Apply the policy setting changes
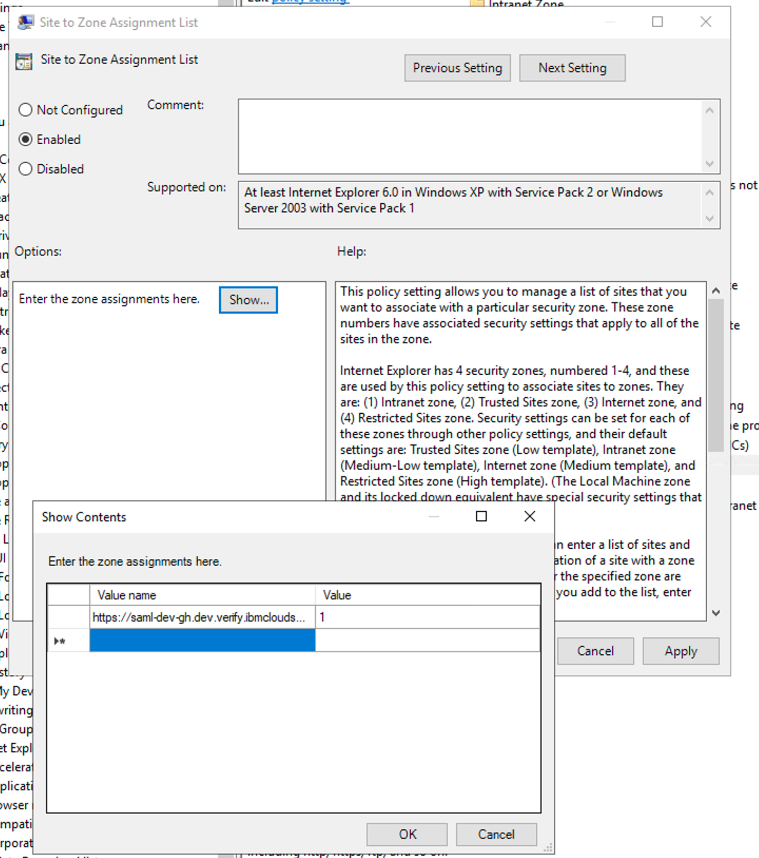 pos(681,651)
